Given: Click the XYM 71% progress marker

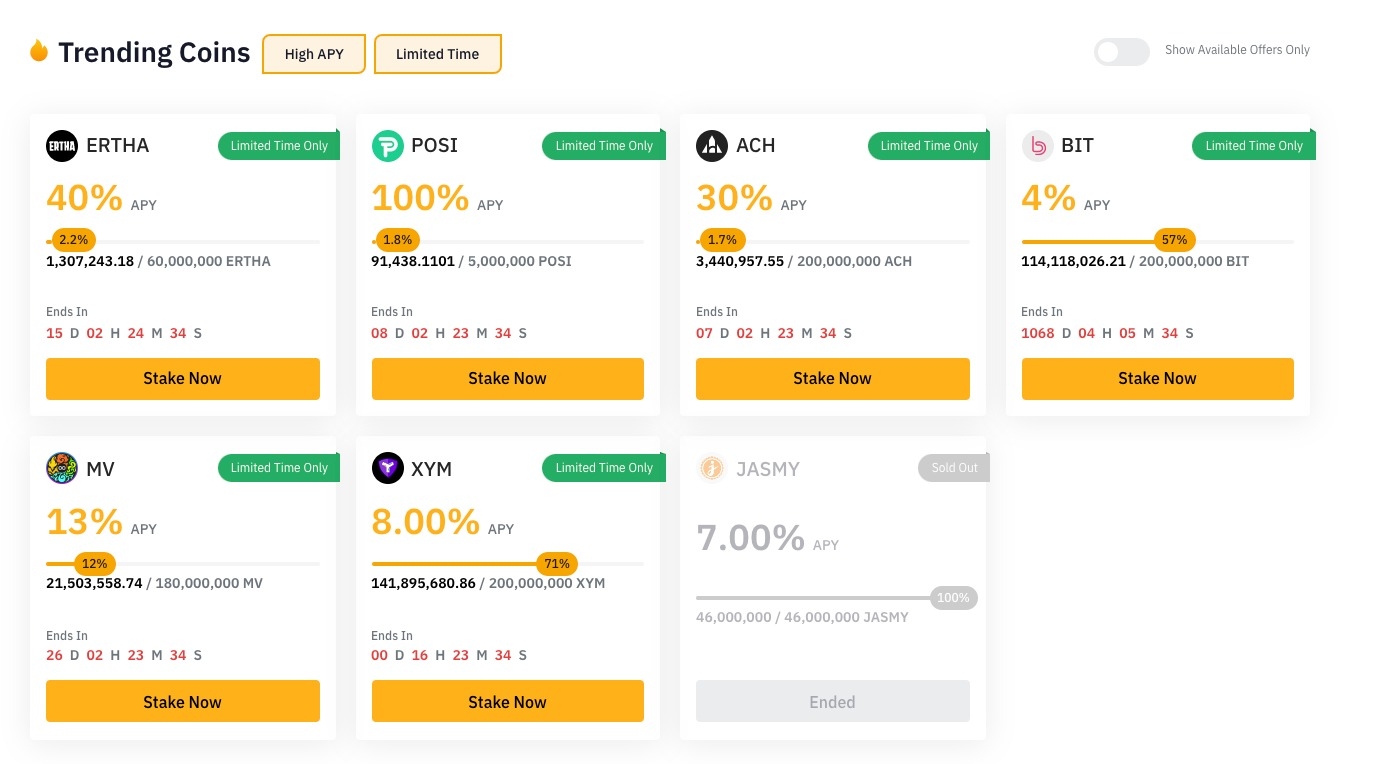Looking at the screenshot, I should coord(557,564).
